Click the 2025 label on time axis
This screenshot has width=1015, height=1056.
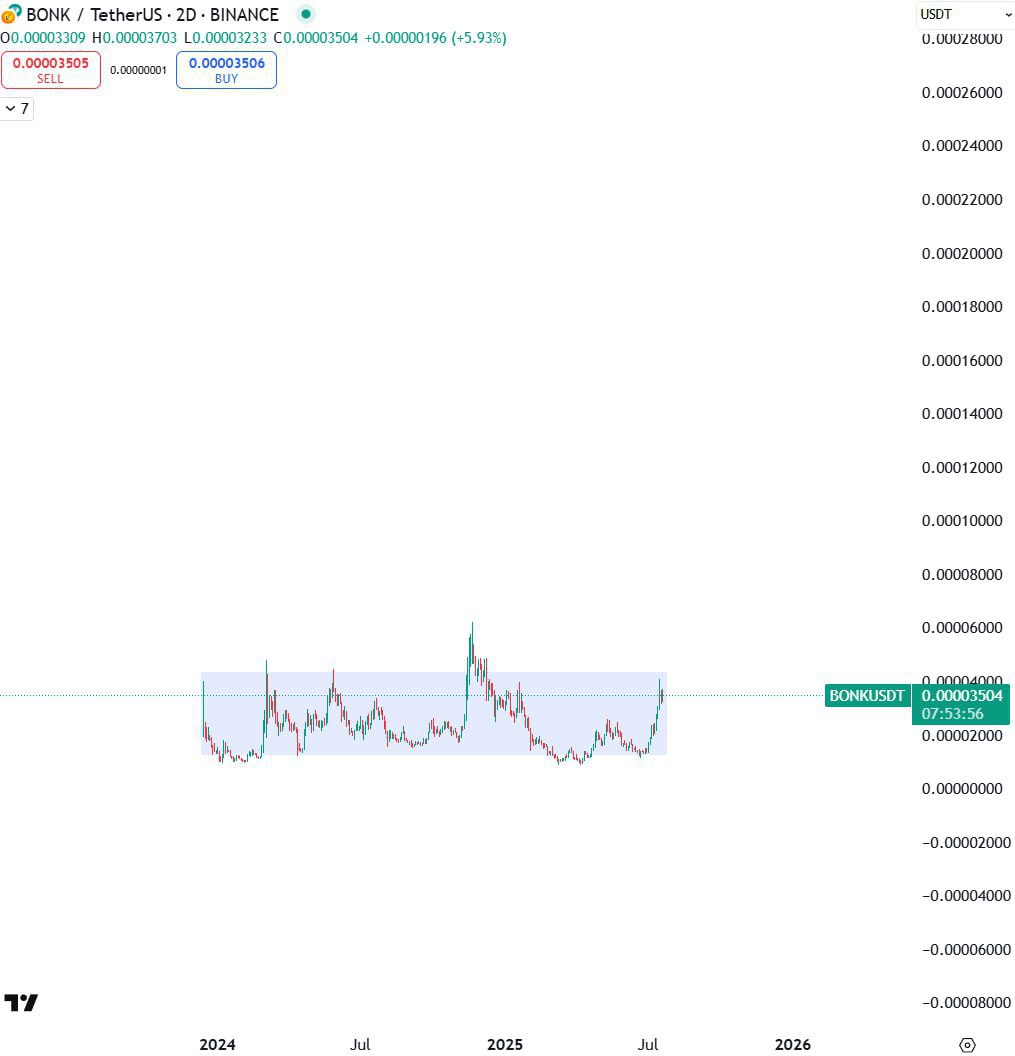505,1045
